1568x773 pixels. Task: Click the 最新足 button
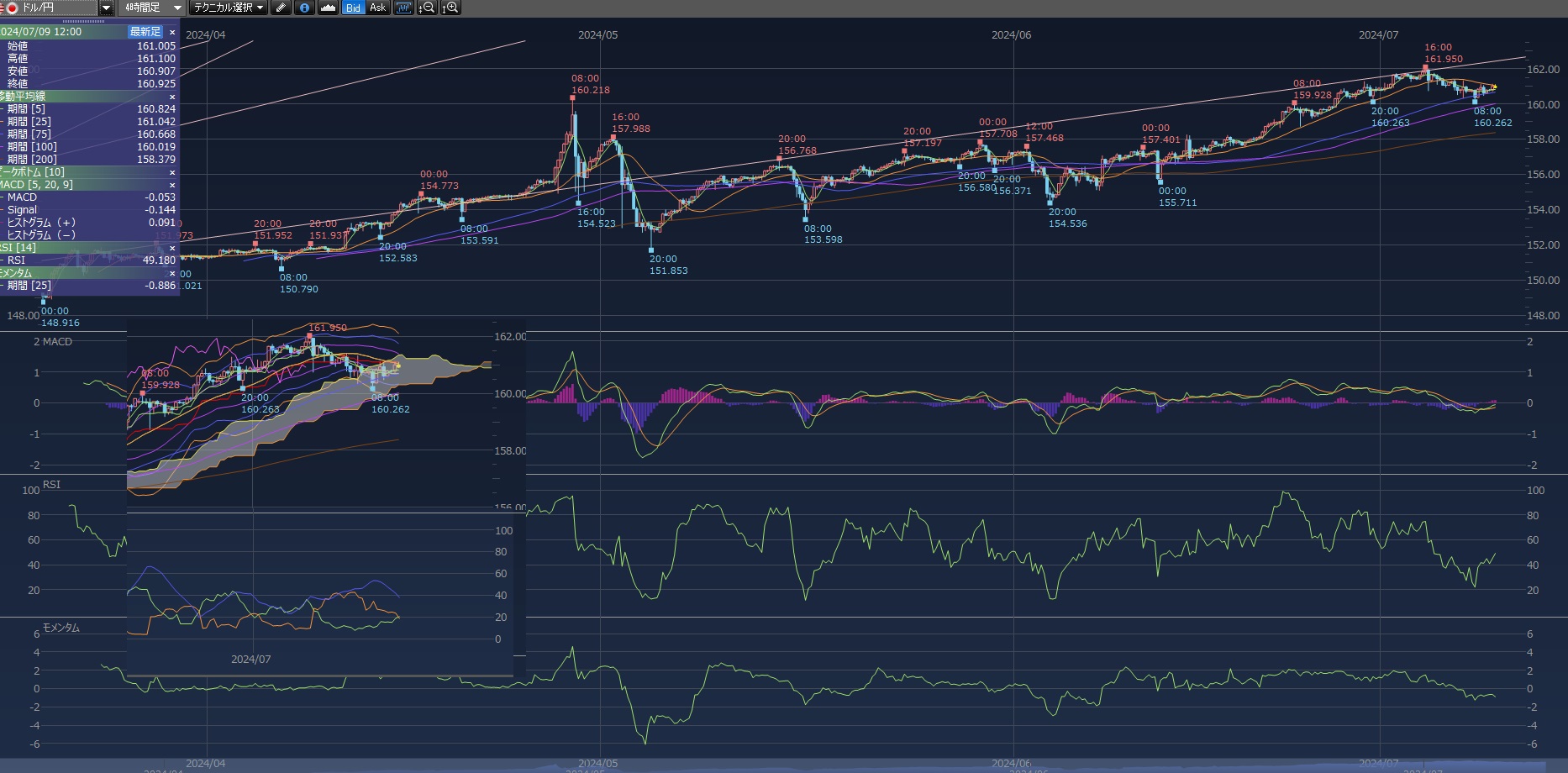tap(145, 32)
